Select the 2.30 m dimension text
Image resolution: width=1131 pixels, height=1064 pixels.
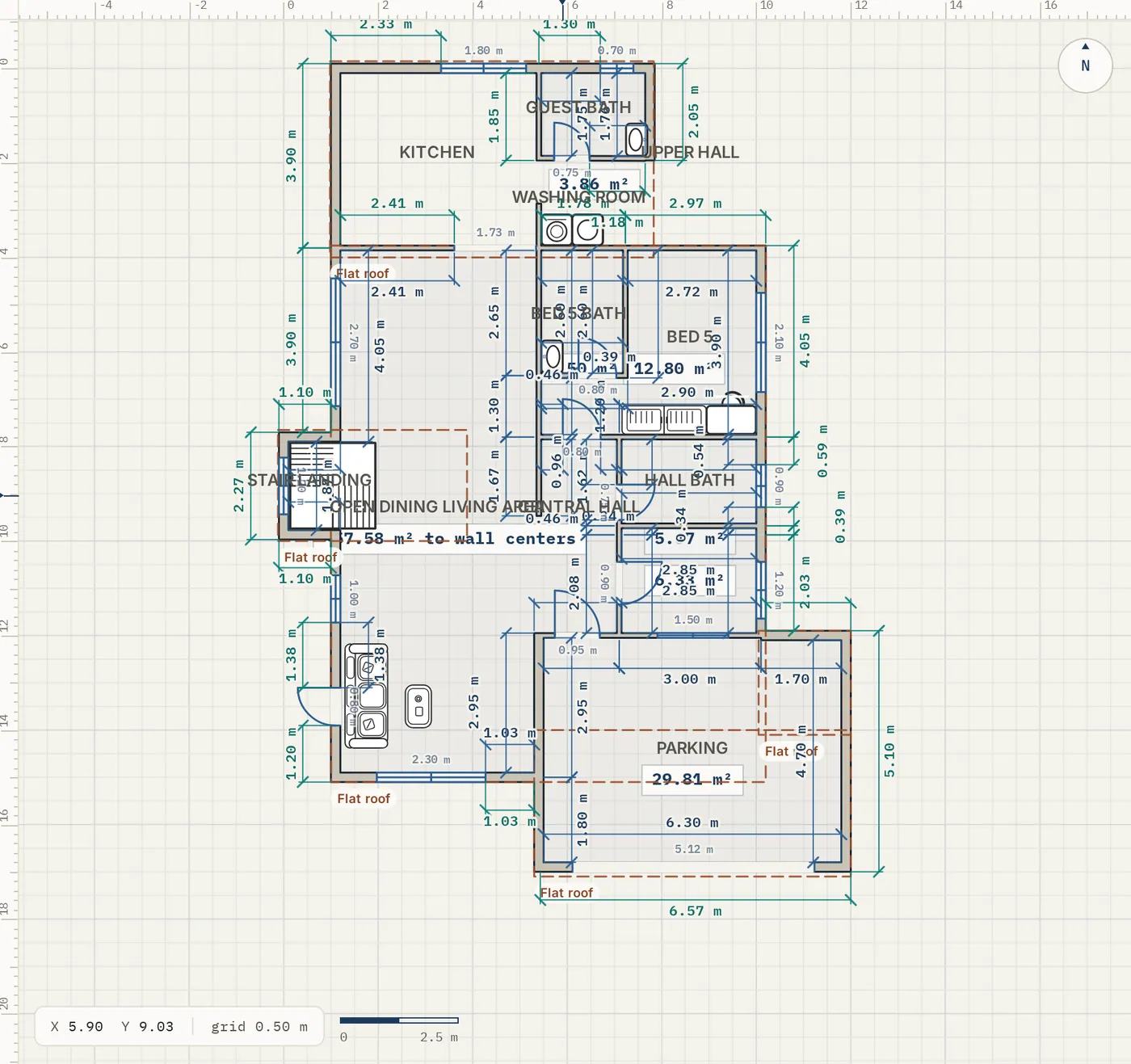click(x=431, y=759)
